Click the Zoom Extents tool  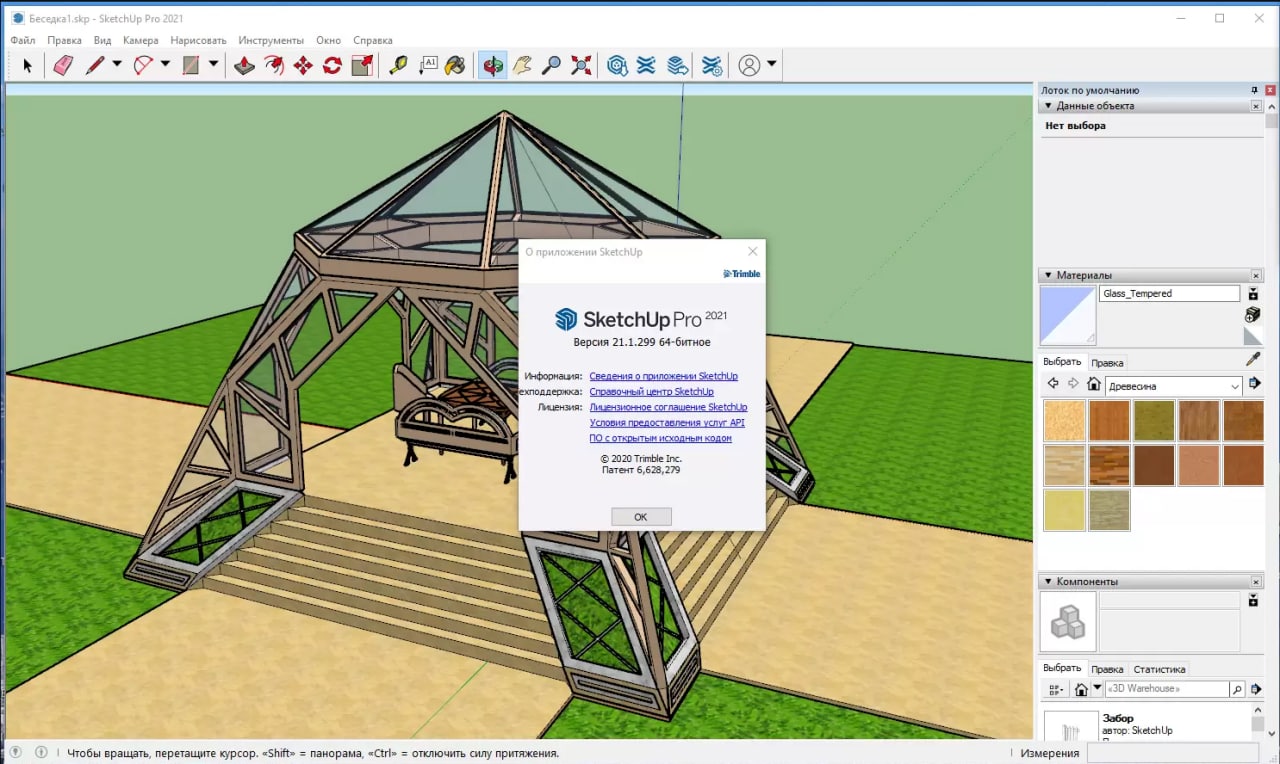pos(581,66)
